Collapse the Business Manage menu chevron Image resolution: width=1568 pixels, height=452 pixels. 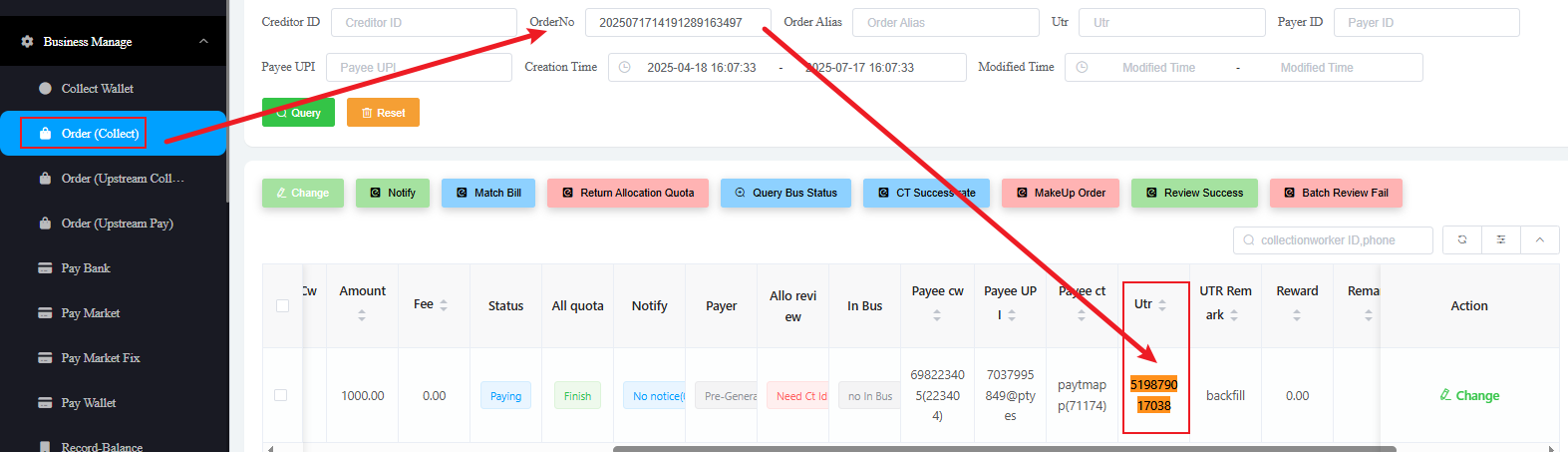click(x=203, y=42)
